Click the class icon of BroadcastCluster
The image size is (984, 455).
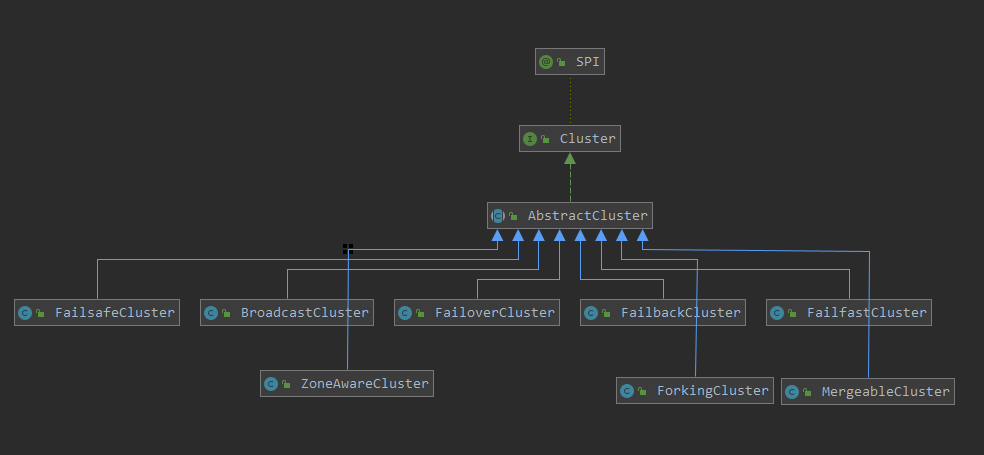point(211,313)
